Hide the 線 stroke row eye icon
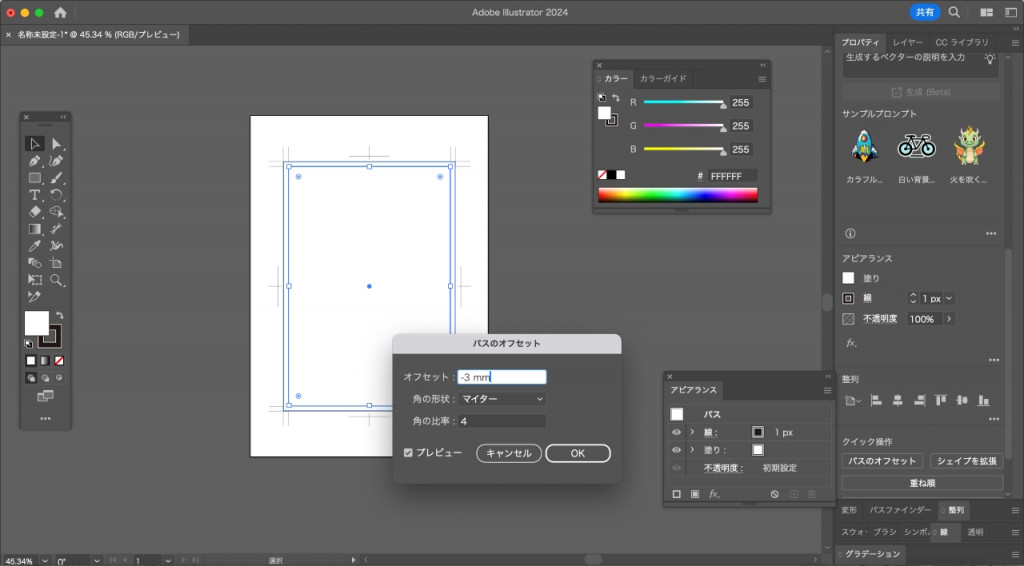Viewport: 1024px width, 566px height. (676, 432)
